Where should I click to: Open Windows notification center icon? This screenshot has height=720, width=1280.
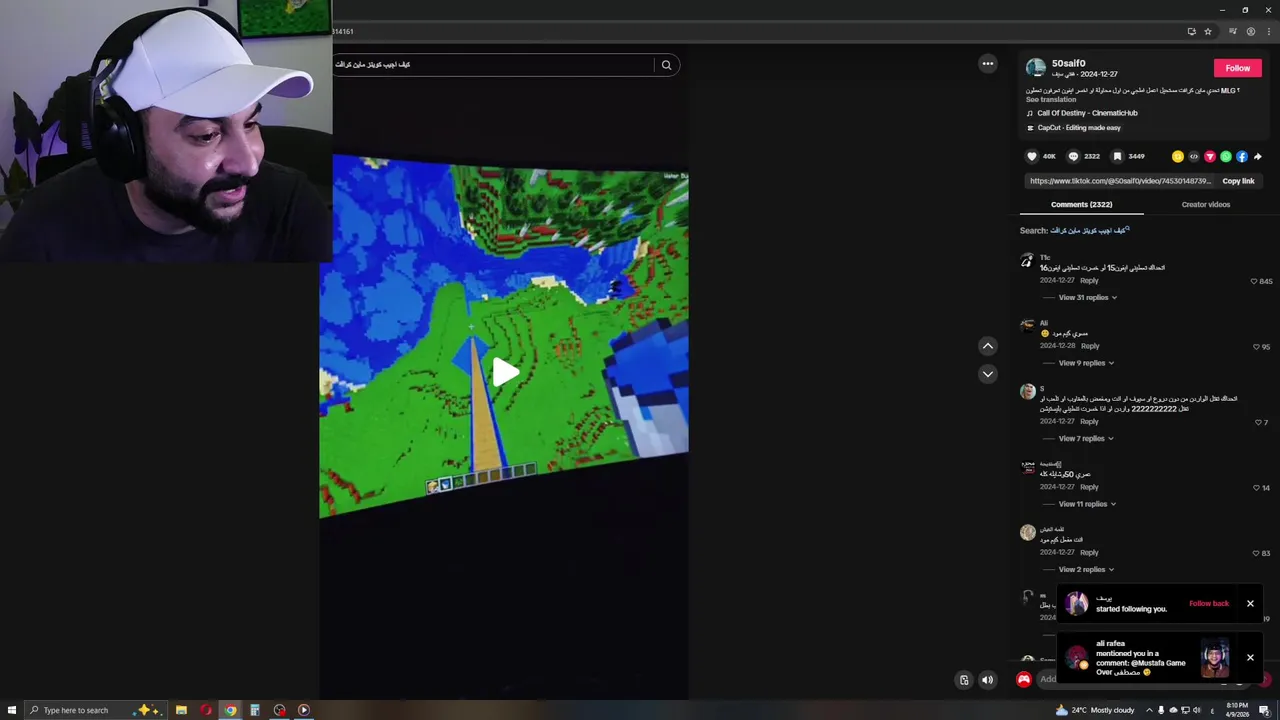pyautogui.click(x=1264, y=710)
